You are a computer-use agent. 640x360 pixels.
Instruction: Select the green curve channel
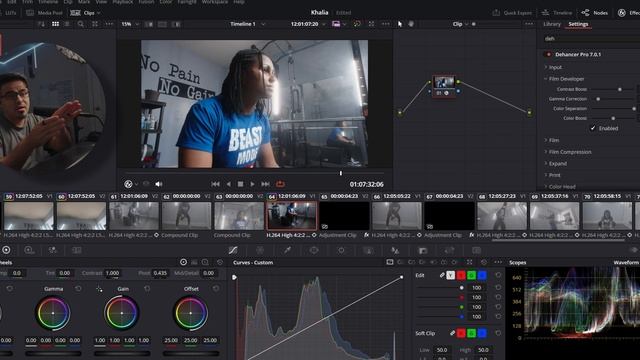(x=471, y=276)
